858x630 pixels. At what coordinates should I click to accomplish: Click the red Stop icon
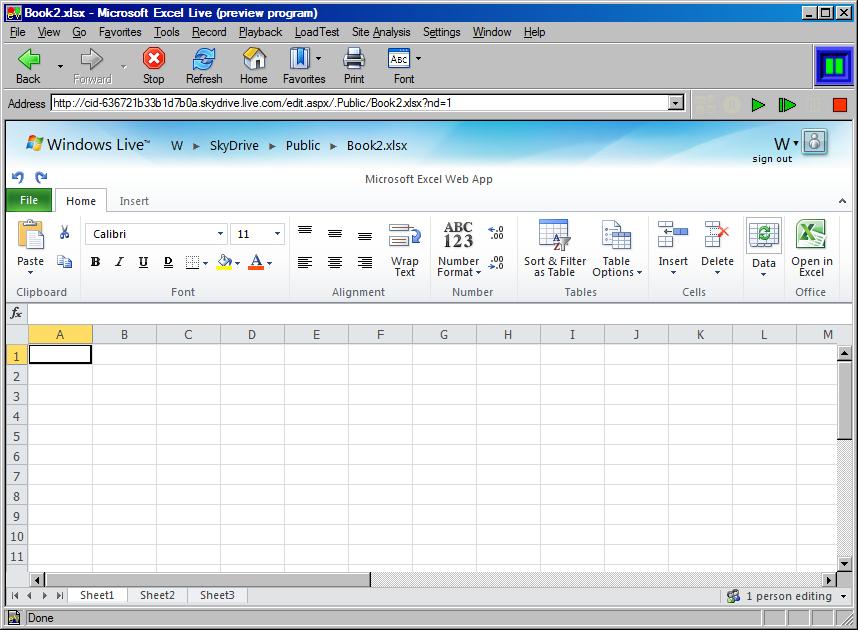(154, 59)
